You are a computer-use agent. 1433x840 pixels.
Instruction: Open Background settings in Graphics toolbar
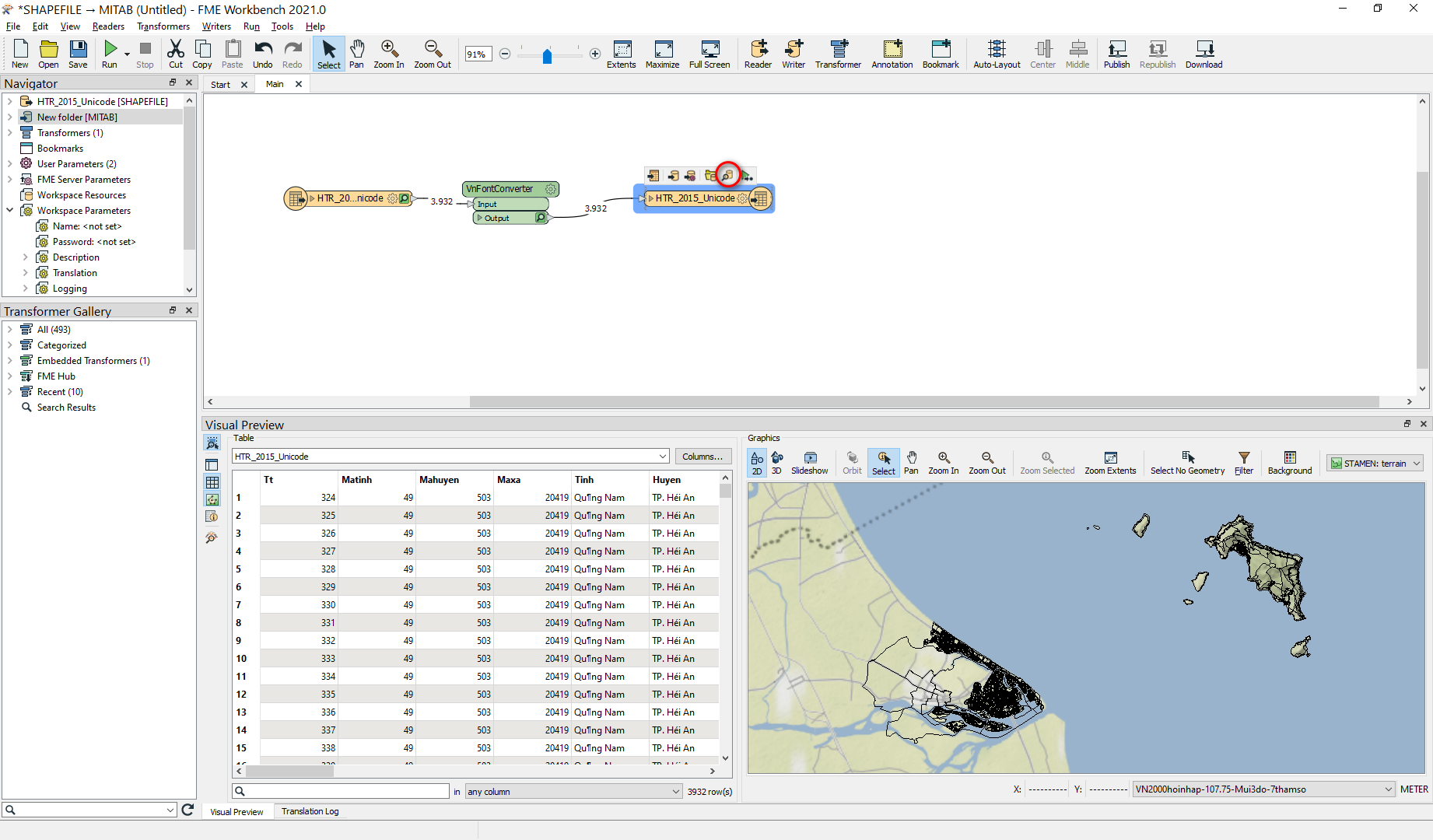(x=1290, y=463)
